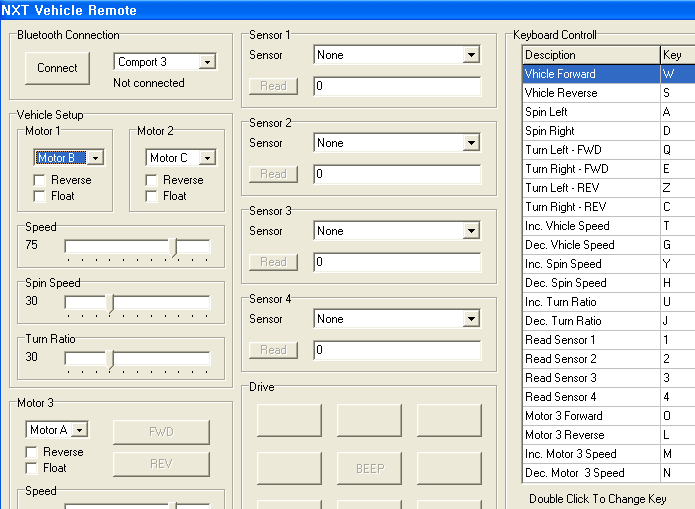Image resolution: width=695 pixels, height=509 pixels.
Task: Select the Turn Right - REV row
Action: pyautogui.click(x=609, y=207)
